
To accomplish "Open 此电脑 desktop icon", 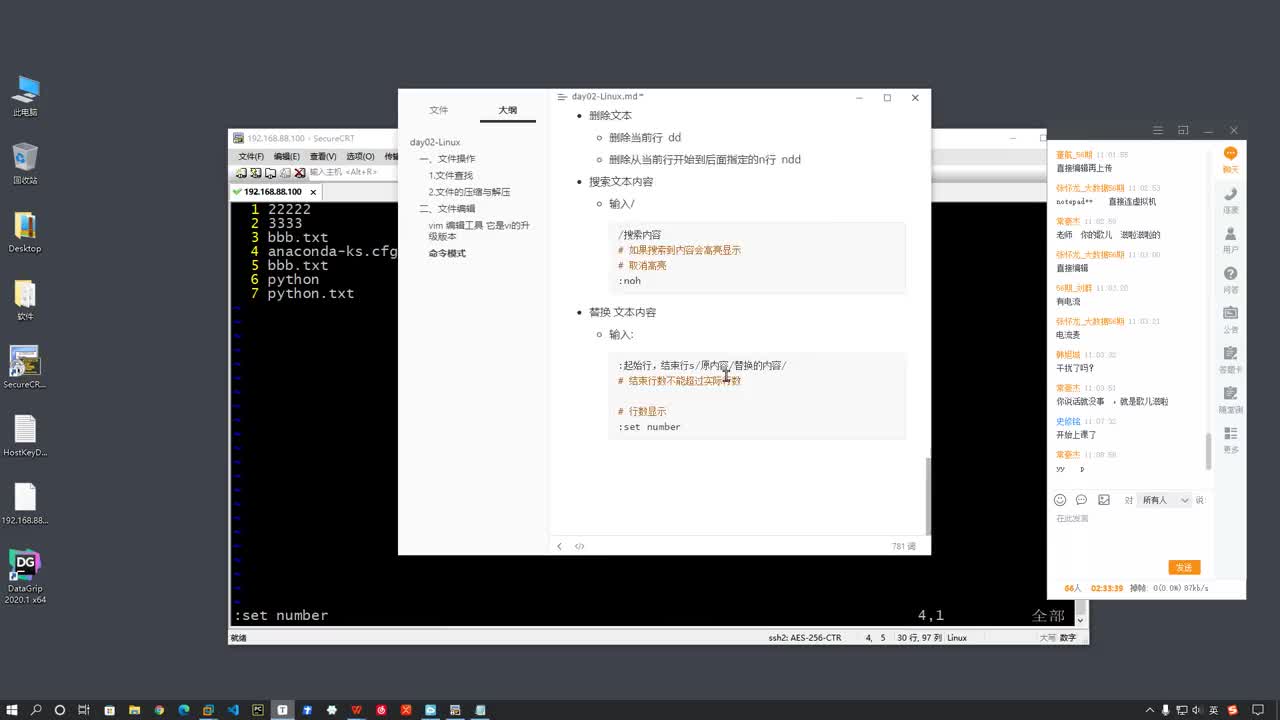I will coord(25,96).
